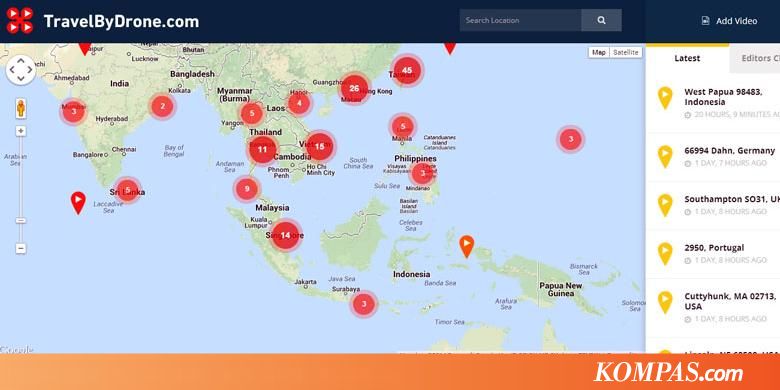Drop the Street View pegman icon

[x=21, y=108]
